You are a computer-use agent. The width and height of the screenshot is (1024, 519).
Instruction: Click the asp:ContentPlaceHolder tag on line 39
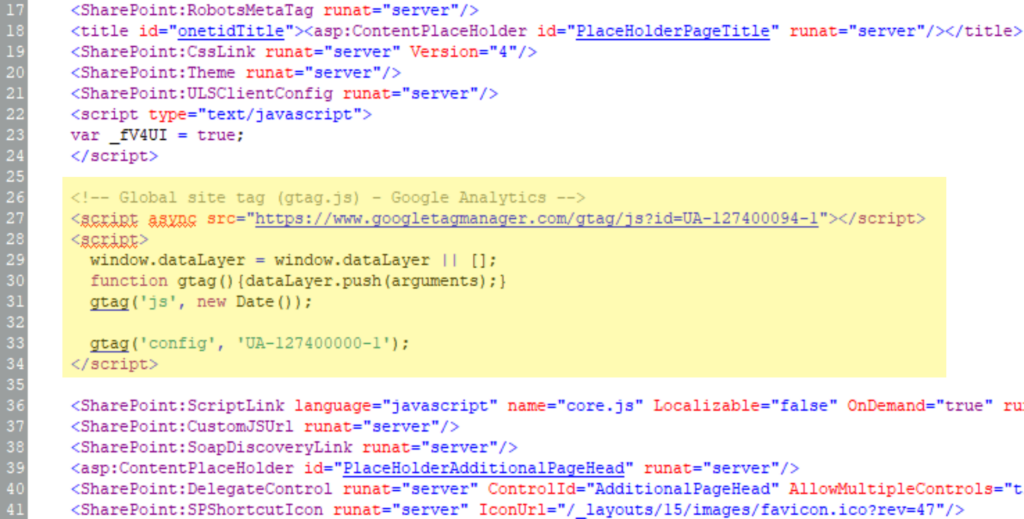434,468
